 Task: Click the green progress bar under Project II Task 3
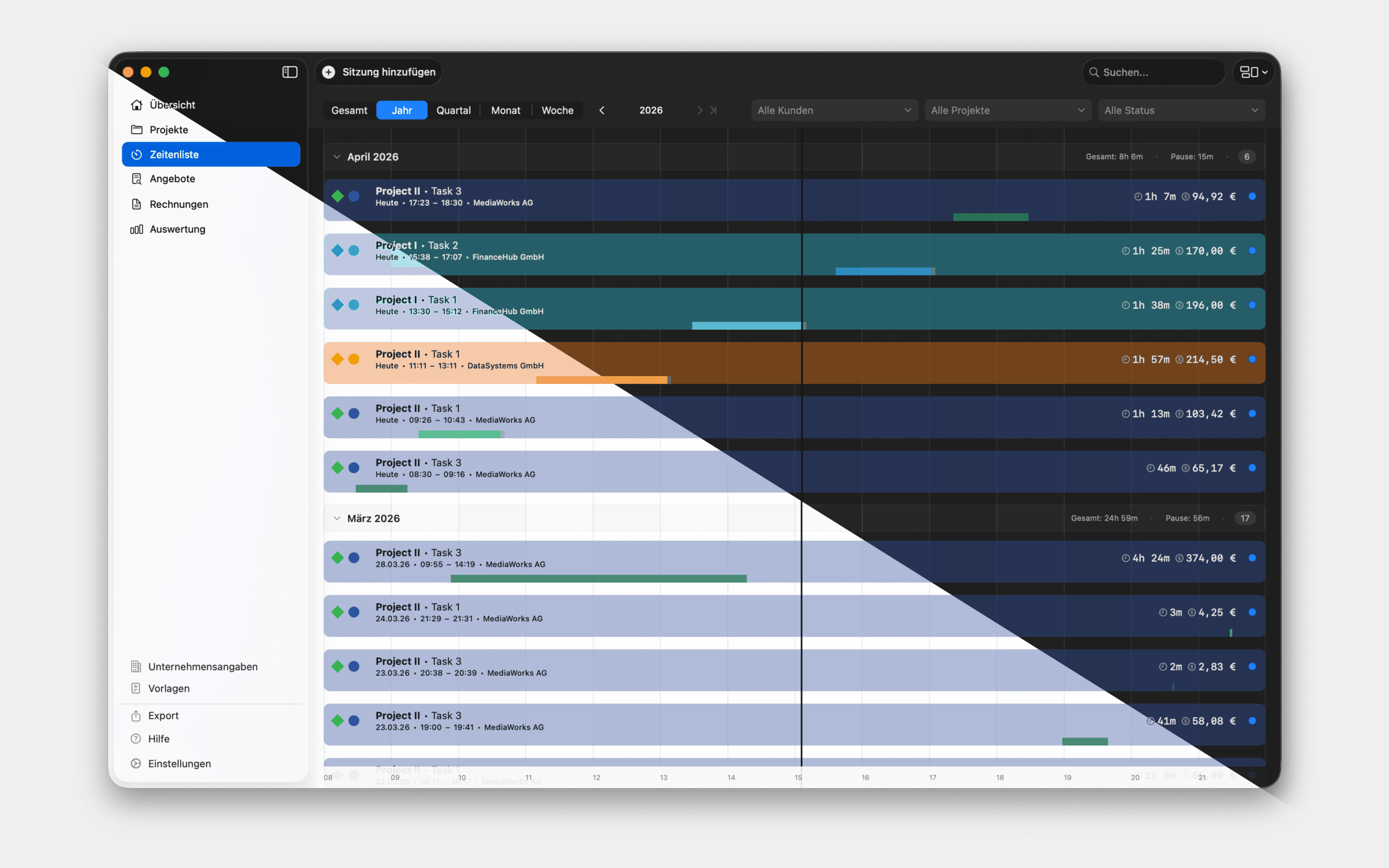click(x=990, y=217)
